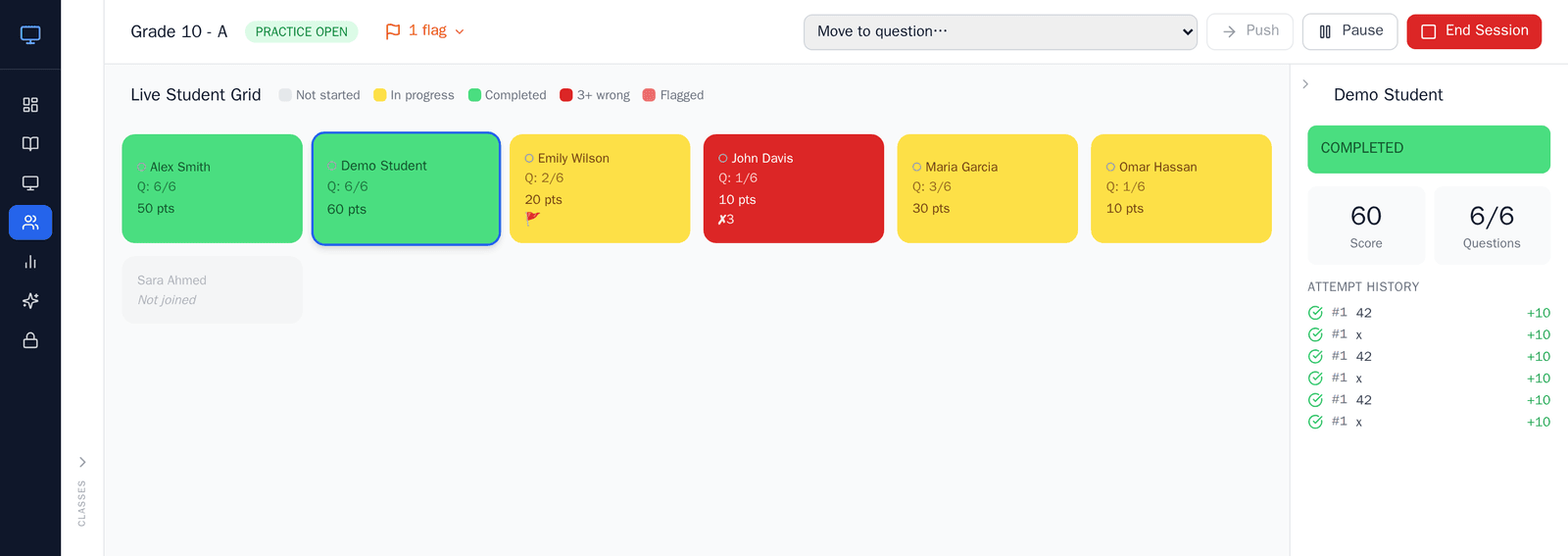Viewport: 1568px width, 556px height.
Task: Click the status circle beside Maria Garcia
Action: pos(917,167)
